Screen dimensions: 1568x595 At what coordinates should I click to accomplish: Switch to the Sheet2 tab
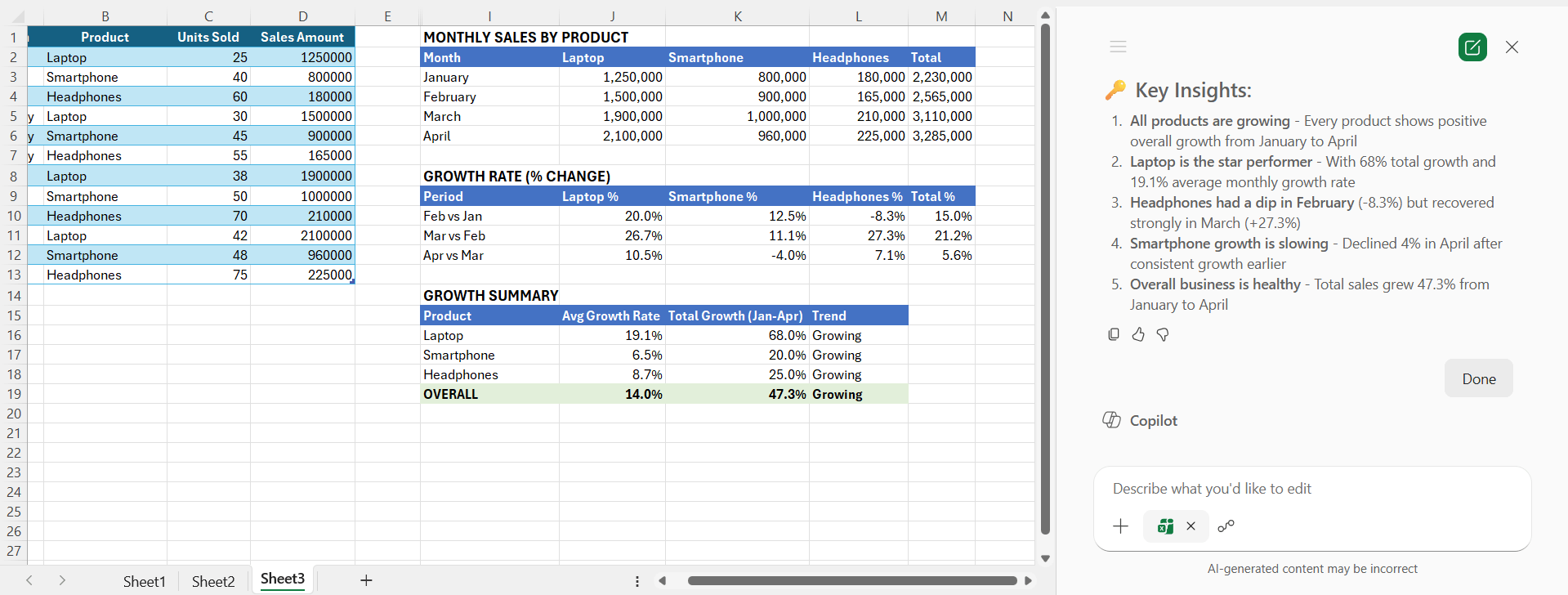213,581
